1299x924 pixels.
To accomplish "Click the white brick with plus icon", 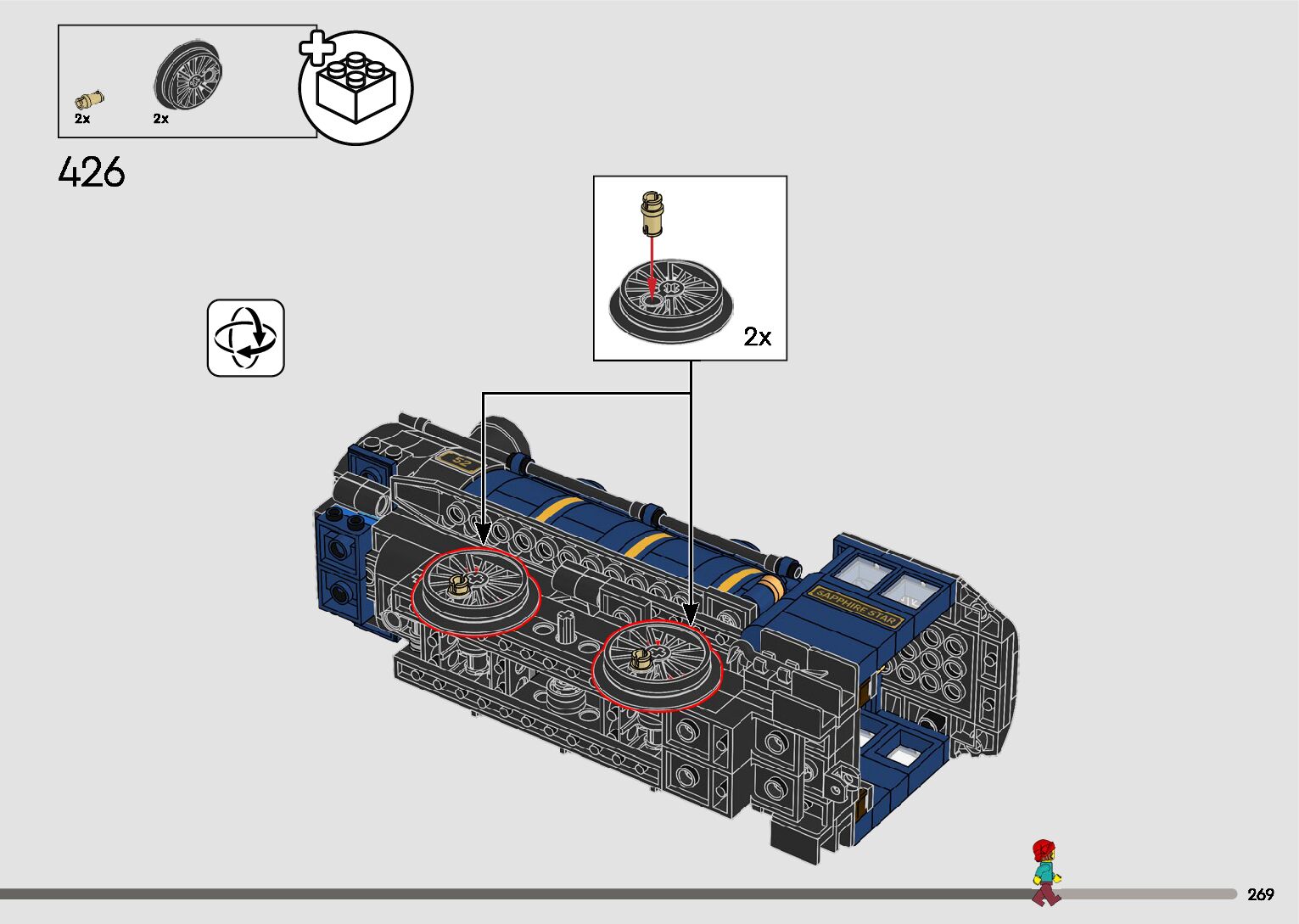I will [x=356, y=87].
